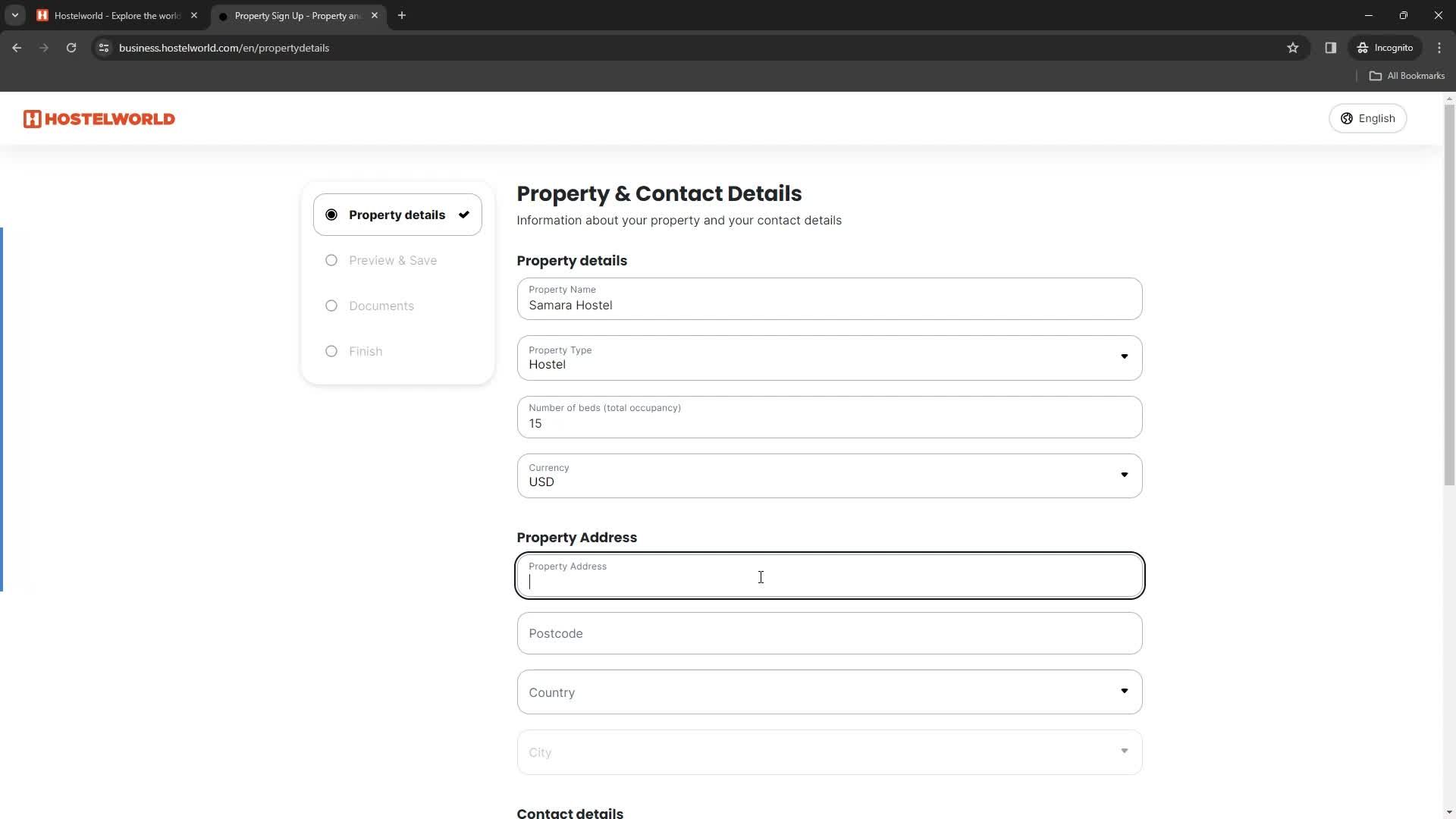Click the browser refresh icon
Screen dimensions: 1456x819
71,47
